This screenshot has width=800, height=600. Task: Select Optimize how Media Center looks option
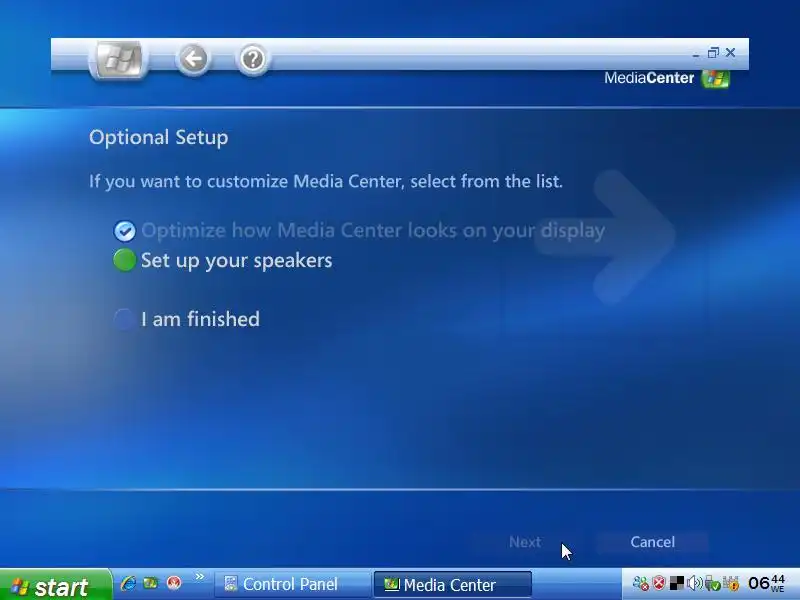tap(359, 231)
